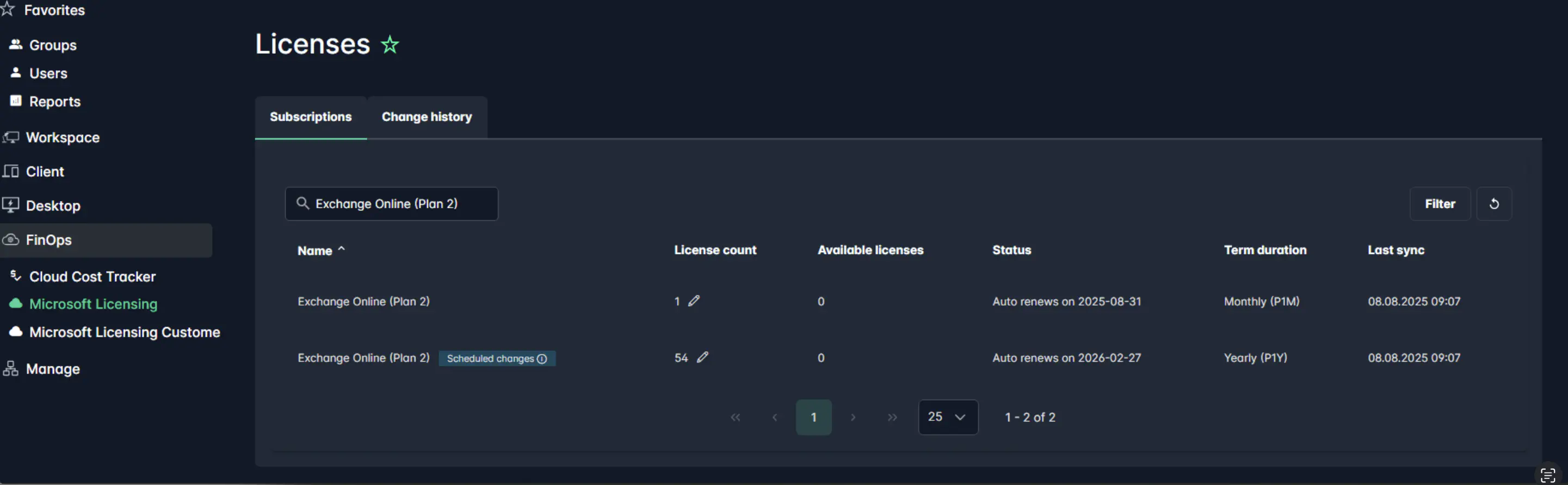1568x485 pixels.
Task: Click the FinOps cloud icon
Action: pos(10,239)
